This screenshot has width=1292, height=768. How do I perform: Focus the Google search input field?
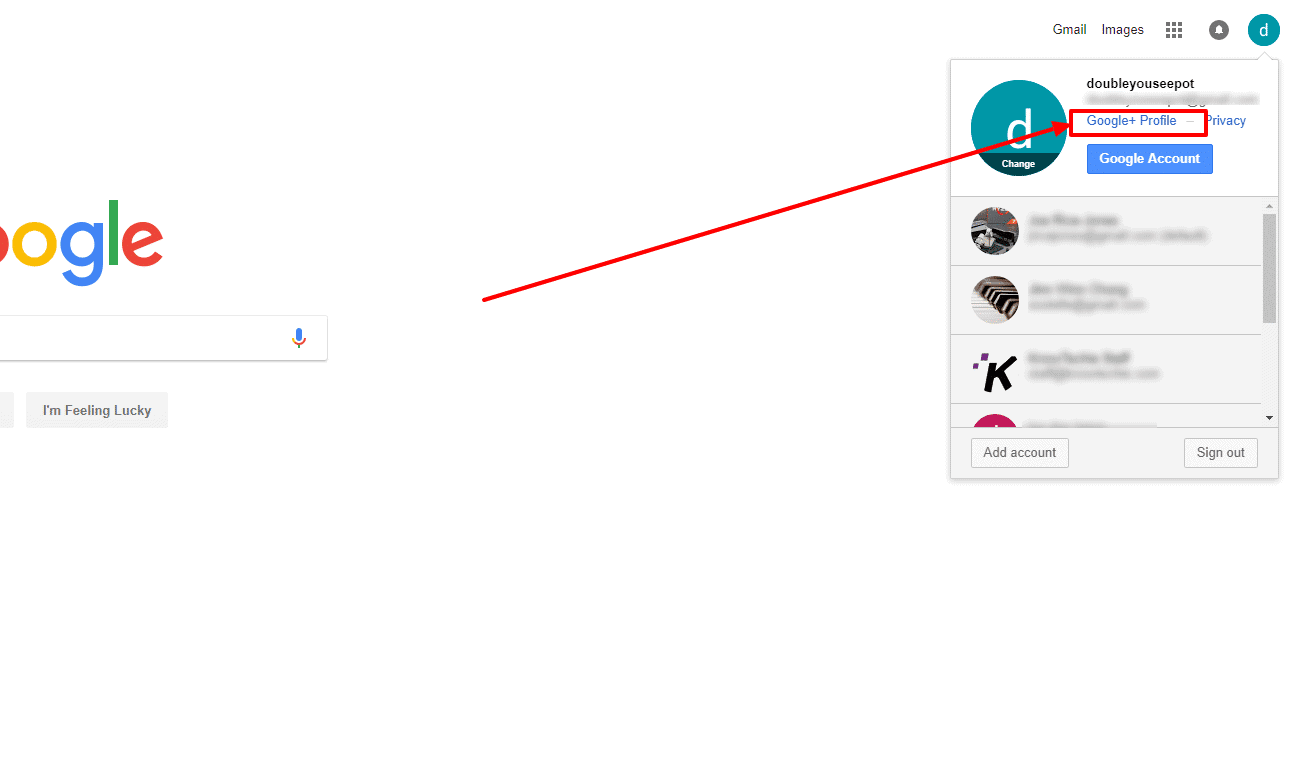pos(140,338)
